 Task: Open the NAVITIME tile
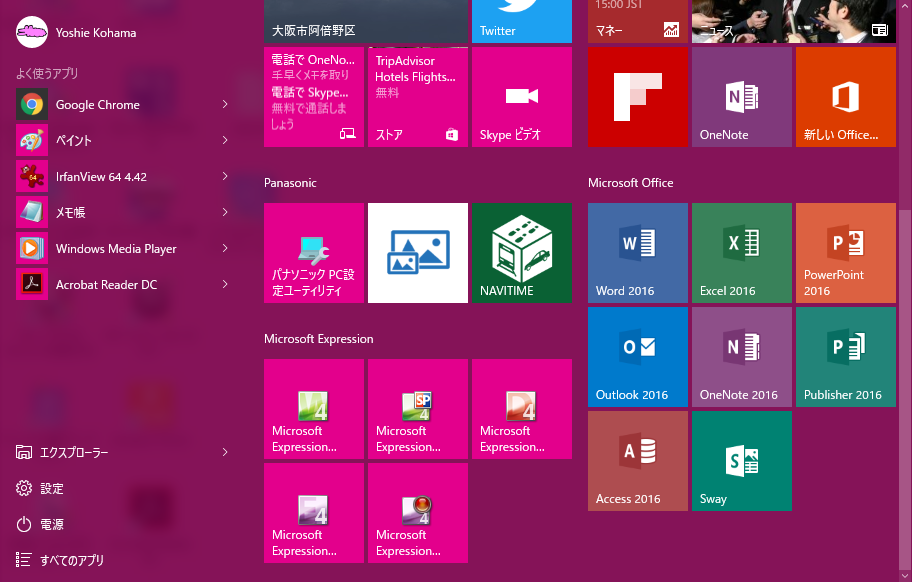(522, 253)
